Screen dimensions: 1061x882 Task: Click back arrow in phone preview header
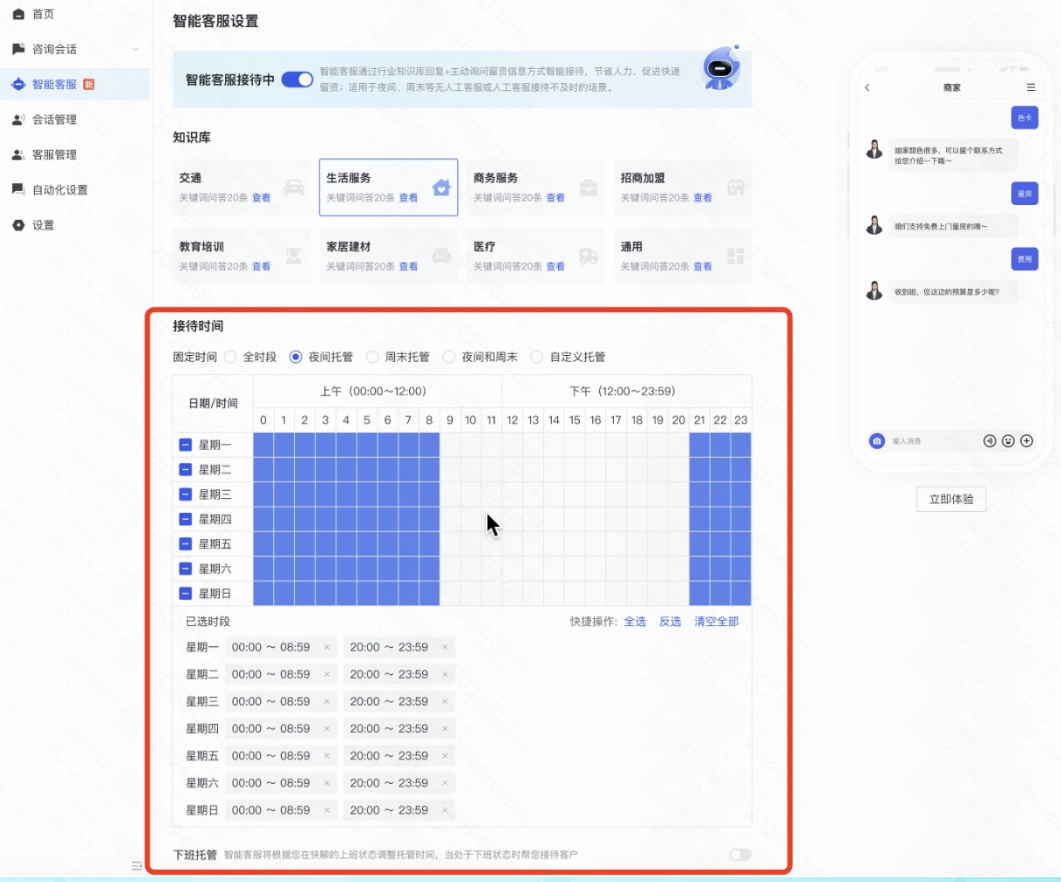[867, 88]
